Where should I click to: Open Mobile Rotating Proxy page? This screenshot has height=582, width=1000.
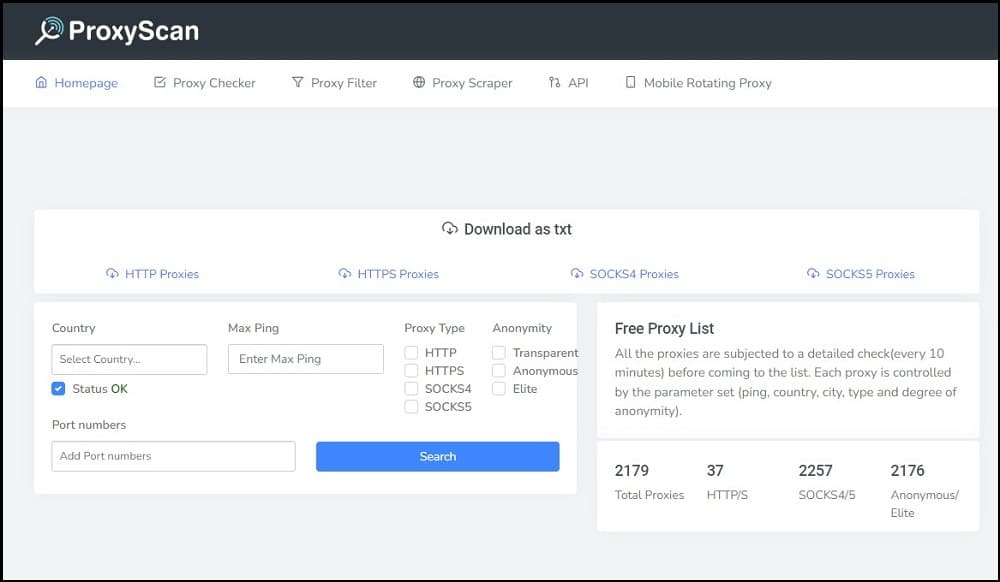pos(698,82)
